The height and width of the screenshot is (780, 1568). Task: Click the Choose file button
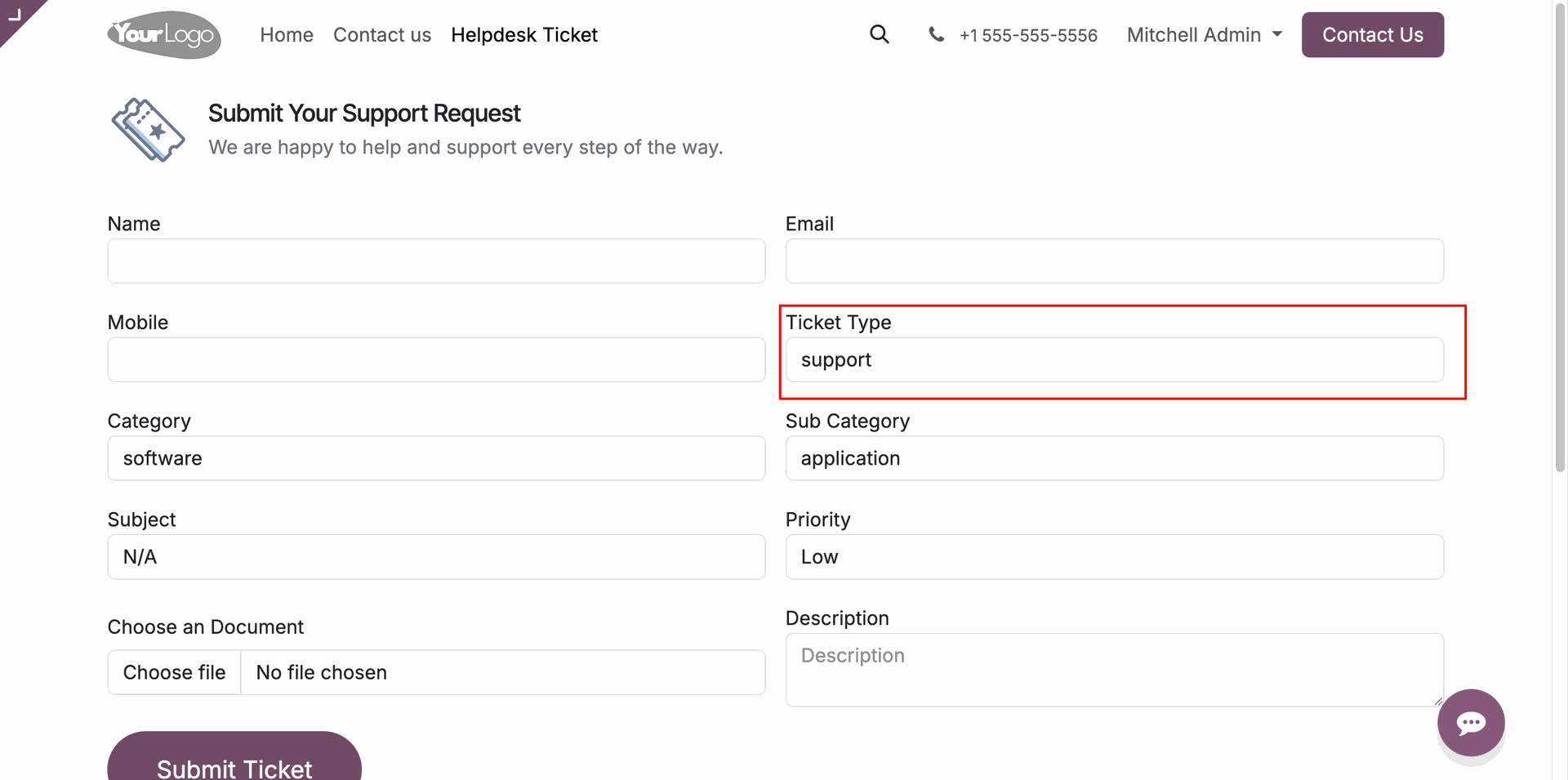pos(175,672)
